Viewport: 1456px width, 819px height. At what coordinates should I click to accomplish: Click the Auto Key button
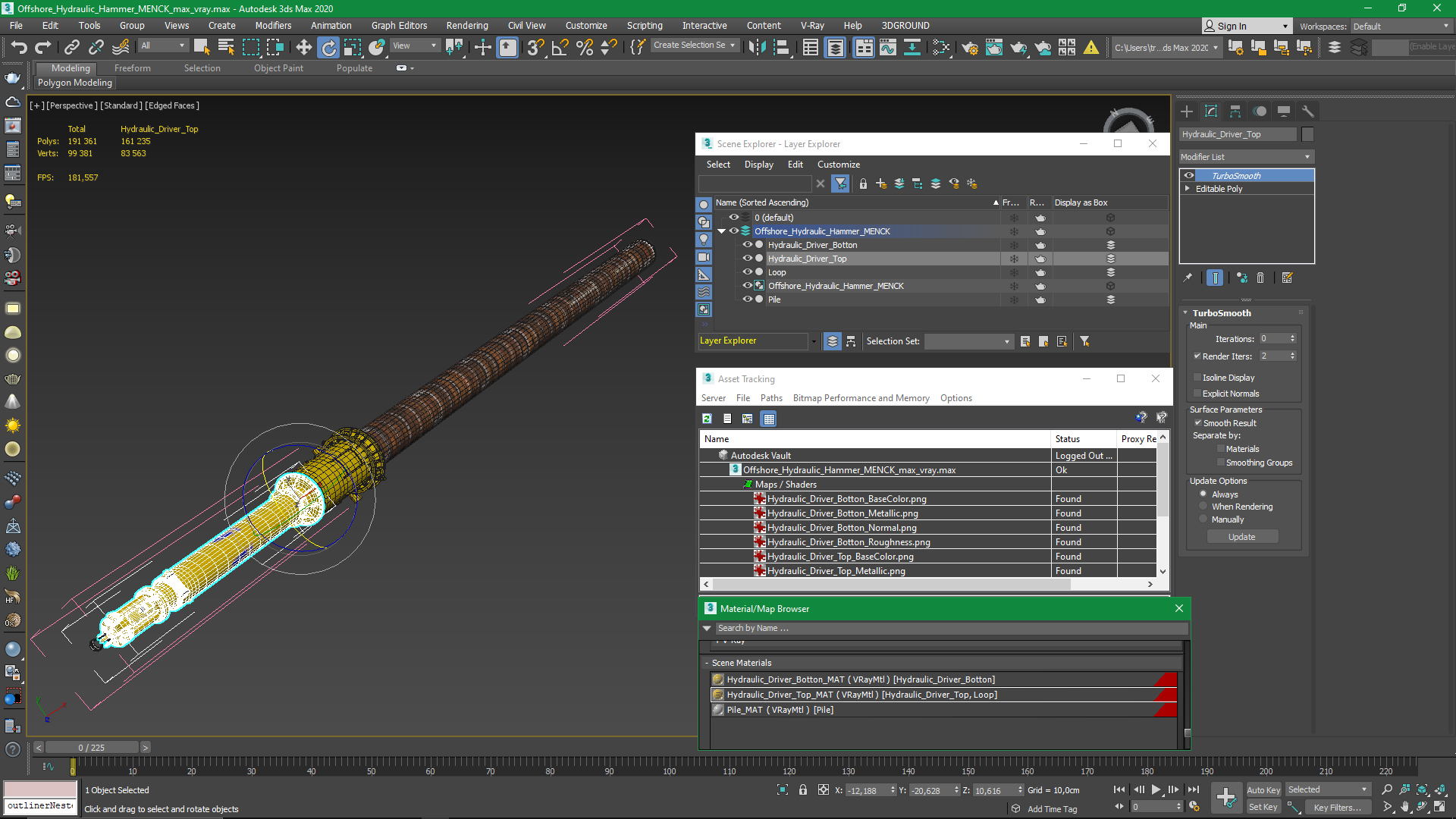(x=1263, y=790)
